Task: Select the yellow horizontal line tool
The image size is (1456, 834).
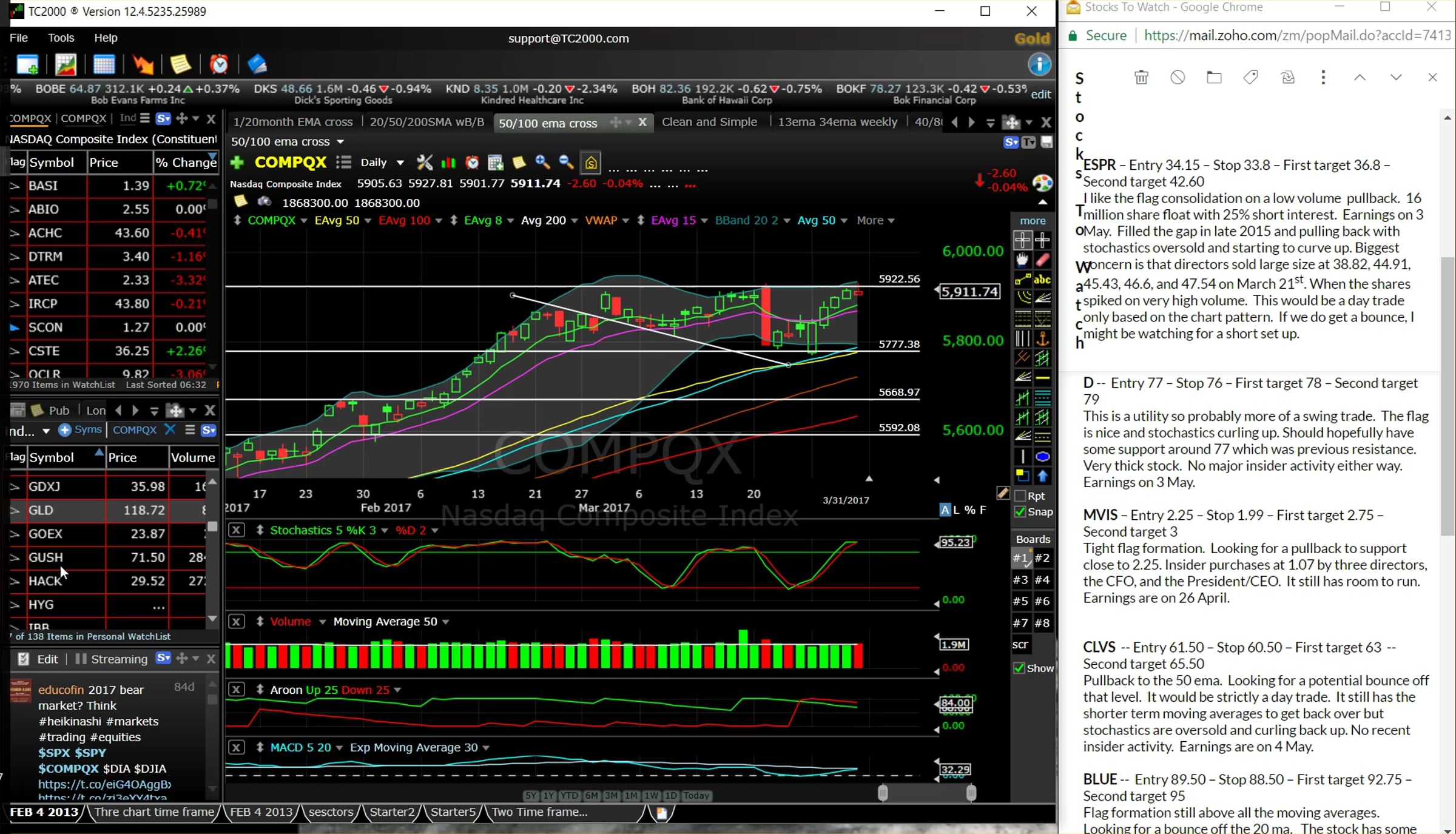Action: point(1043,378)
